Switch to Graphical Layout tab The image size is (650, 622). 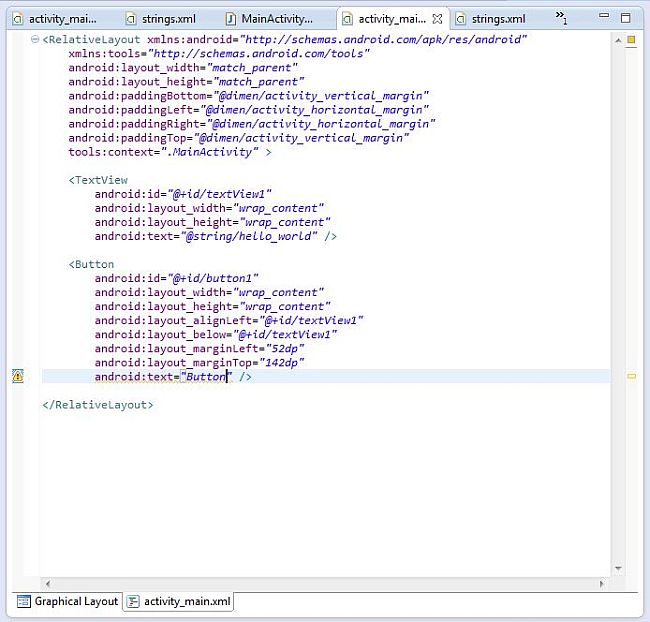coord(68,601)
